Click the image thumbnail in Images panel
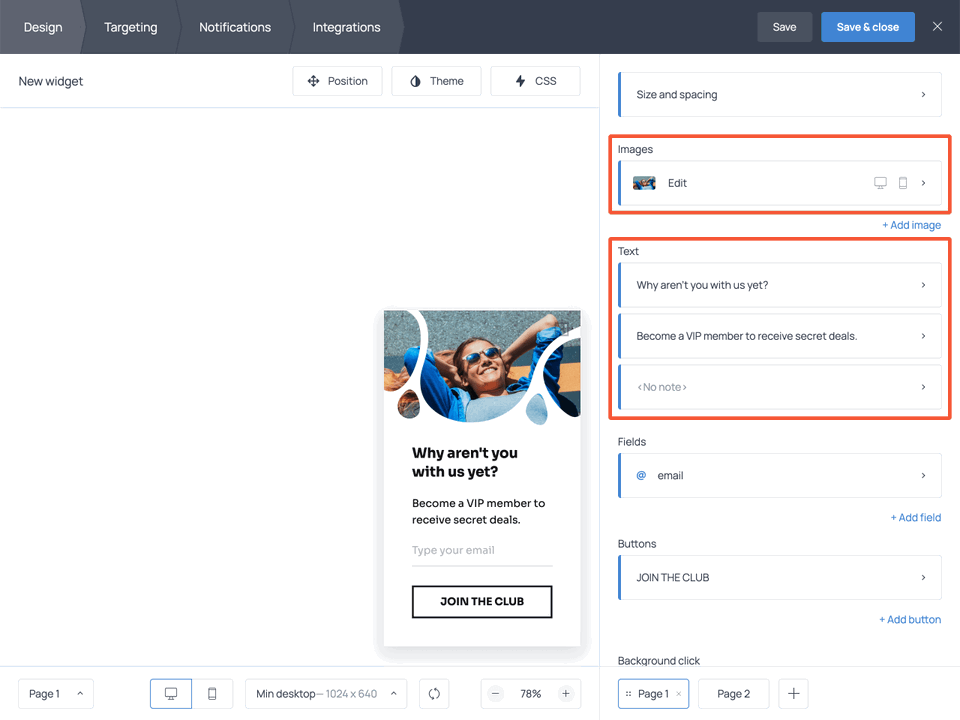960x720 pixels. point(644,183)
